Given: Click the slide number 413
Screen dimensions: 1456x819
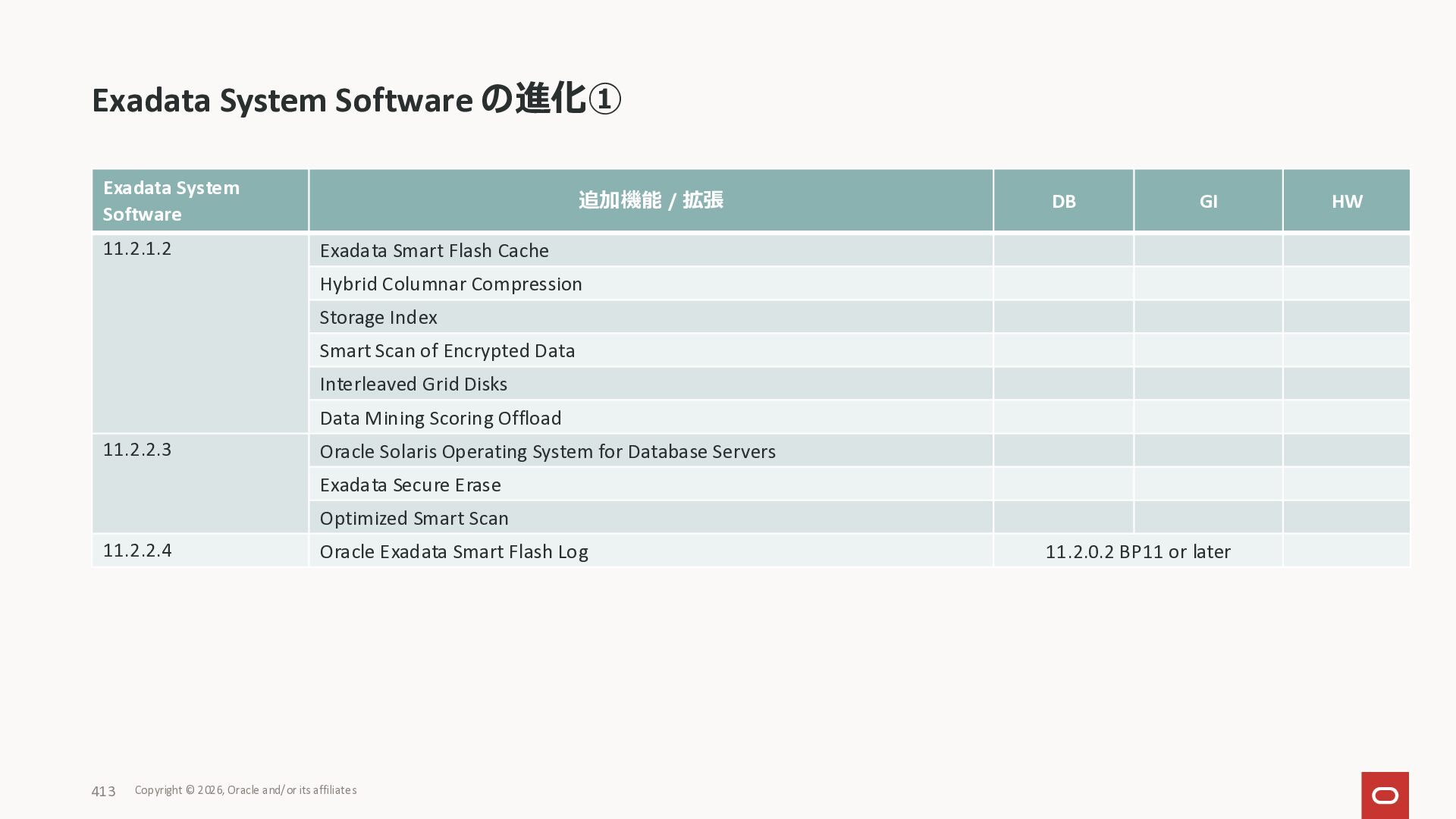Looking at the screenshot, I should (x=103, y=792).
